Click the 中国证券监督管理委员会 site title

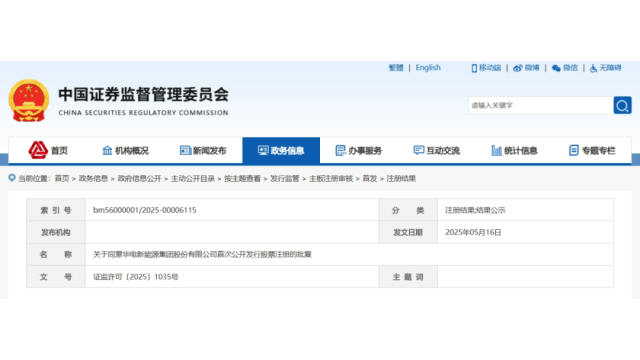click(x=143, y=94)
